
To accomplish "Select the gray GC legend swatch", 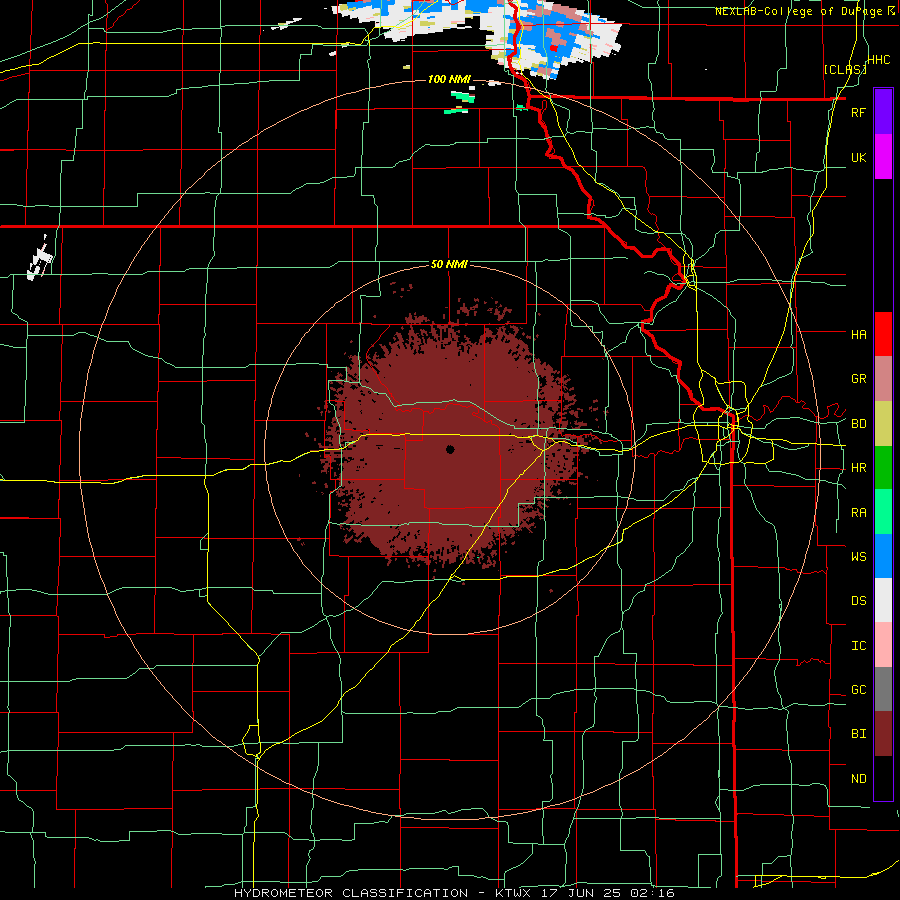I will click(x=883, y=689).
